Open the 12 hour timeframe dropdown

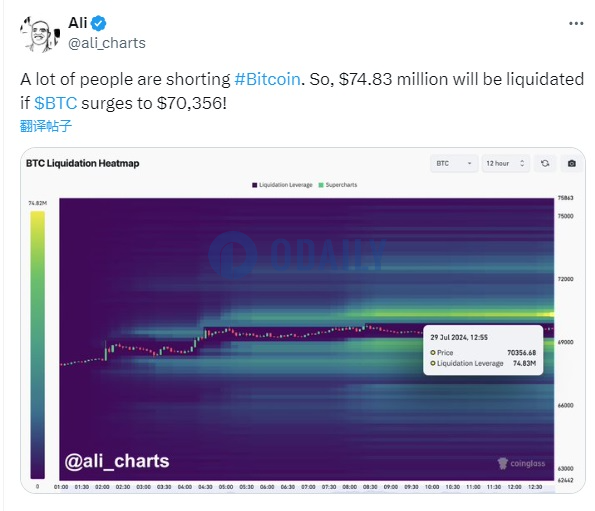point(505,163)
